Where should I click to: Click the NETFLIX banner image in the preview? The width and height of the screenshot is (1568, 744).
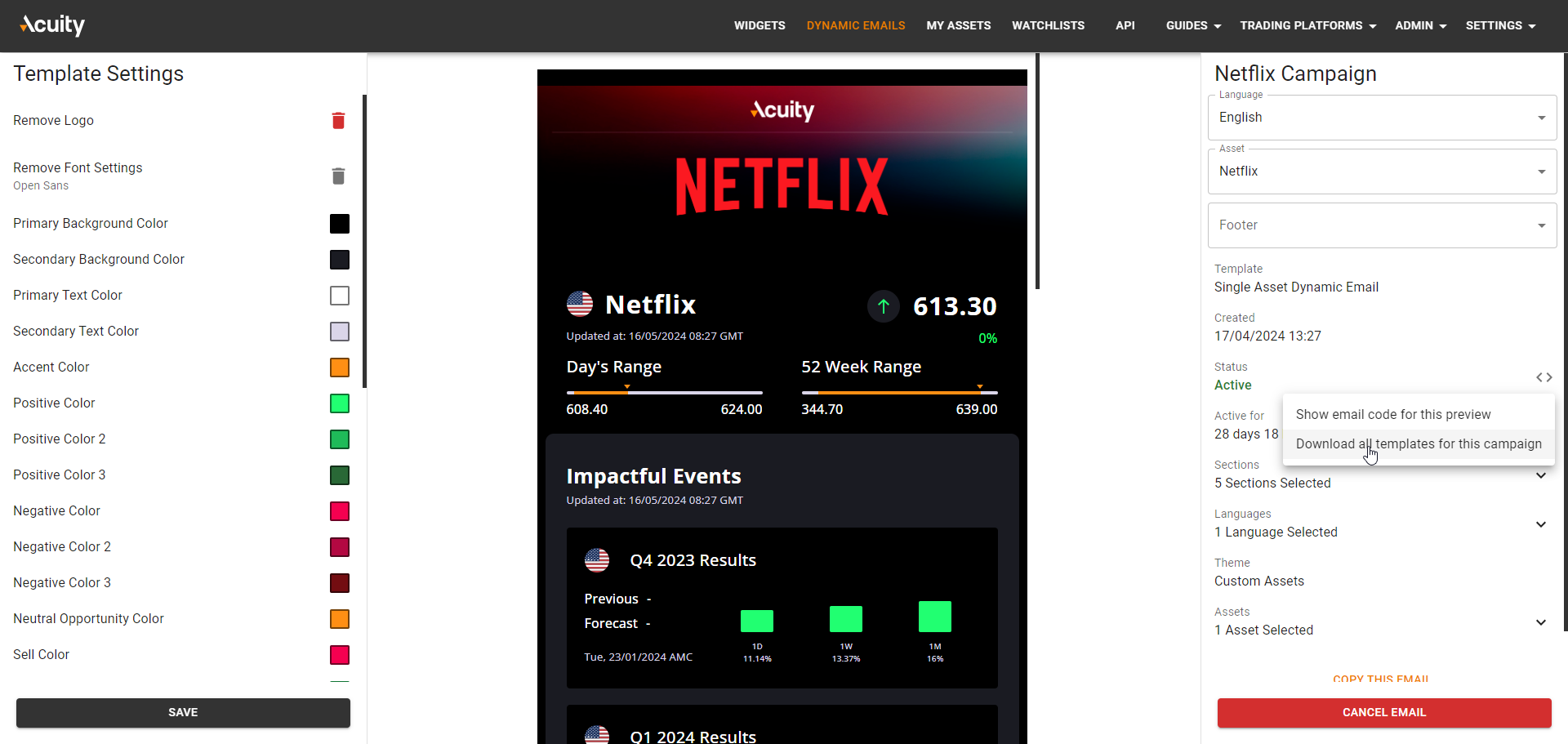tap(782, 186)
